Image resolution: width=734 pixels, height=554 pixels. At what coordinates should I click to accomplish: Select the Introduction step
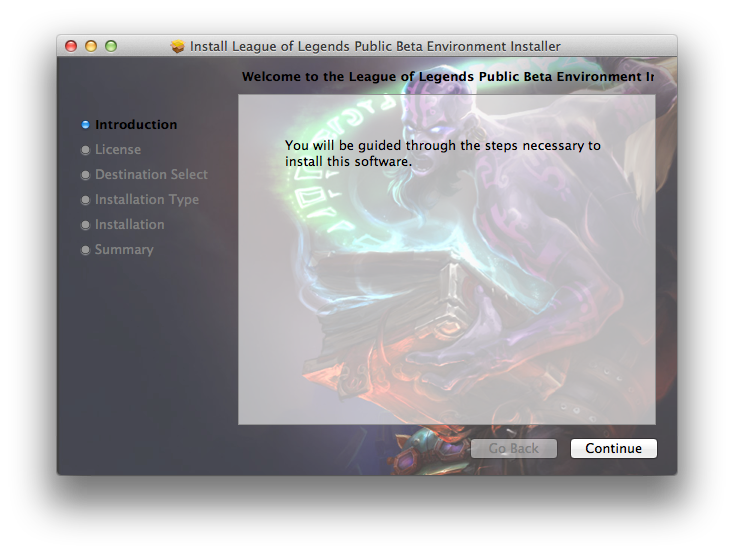(136, 125)
